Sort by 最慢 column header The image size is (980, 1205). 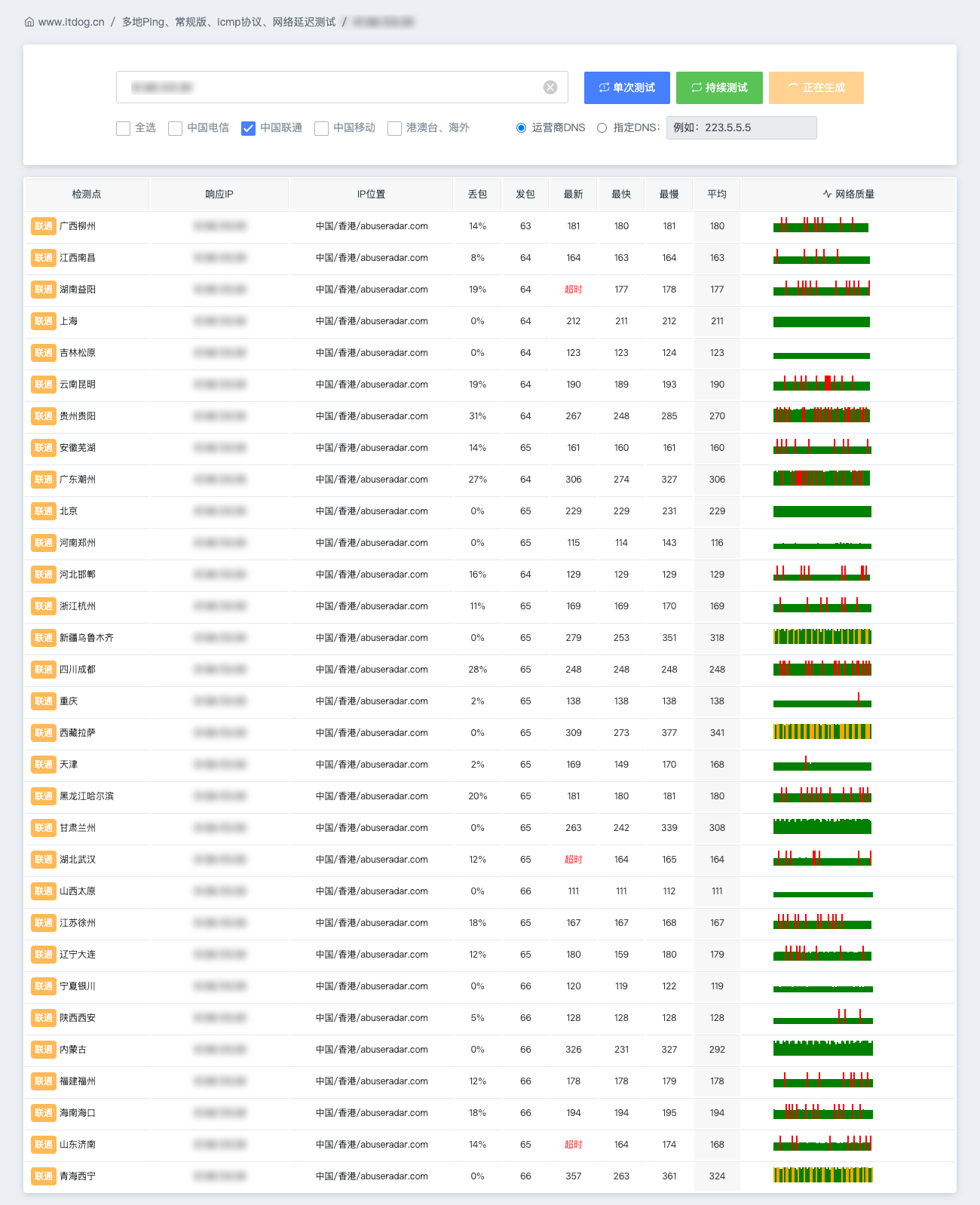pyautogui.click(x=669, y=195)
